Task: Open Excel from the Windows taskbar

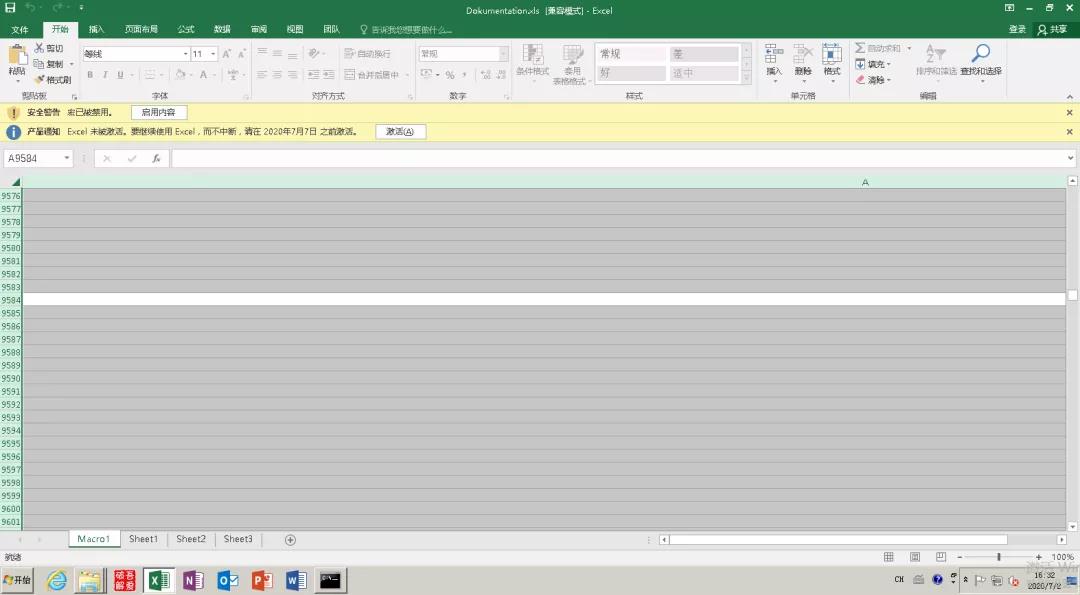Action: [159, 581]
